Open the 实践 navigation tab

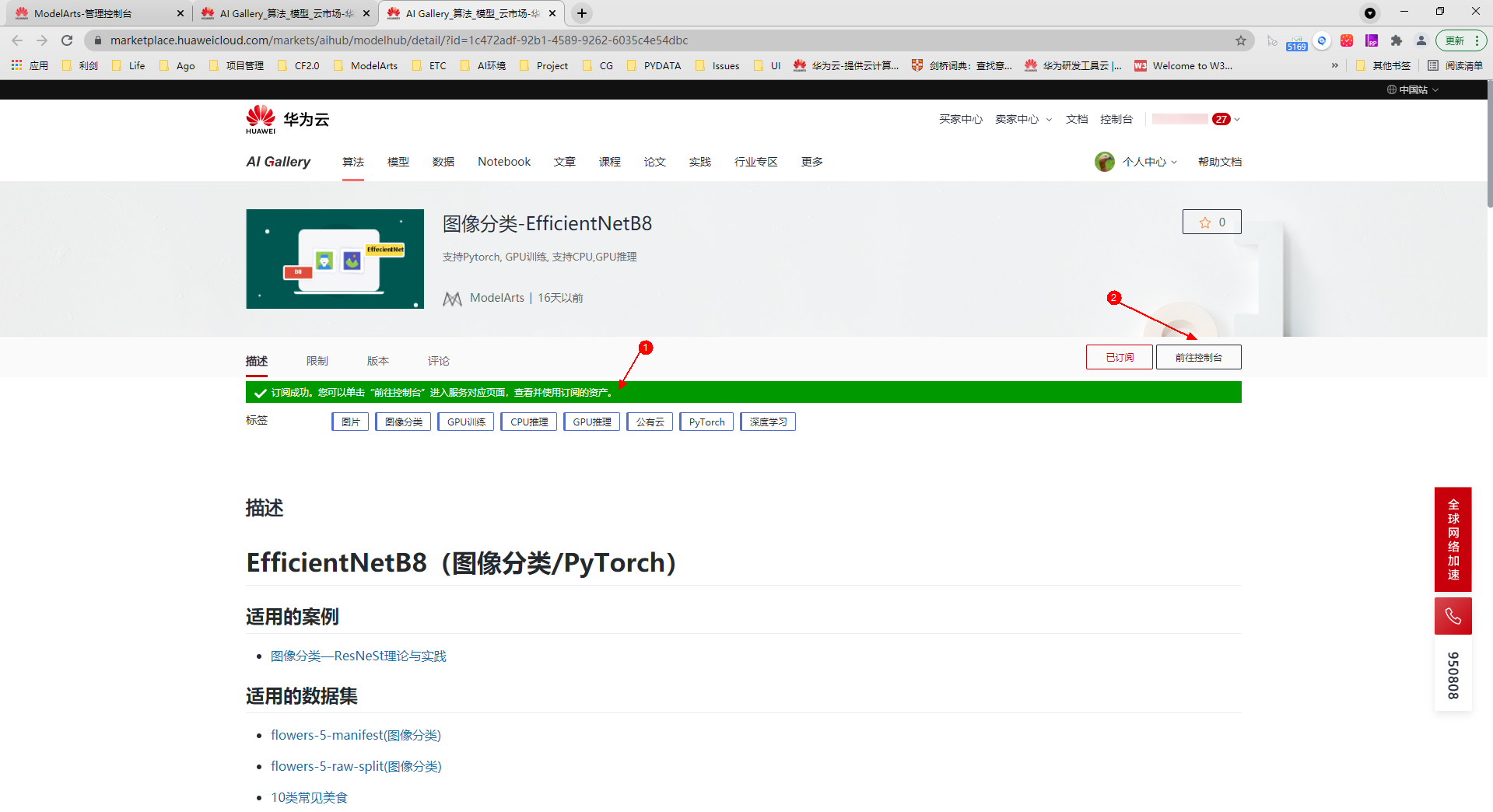[x=700, y=162]
